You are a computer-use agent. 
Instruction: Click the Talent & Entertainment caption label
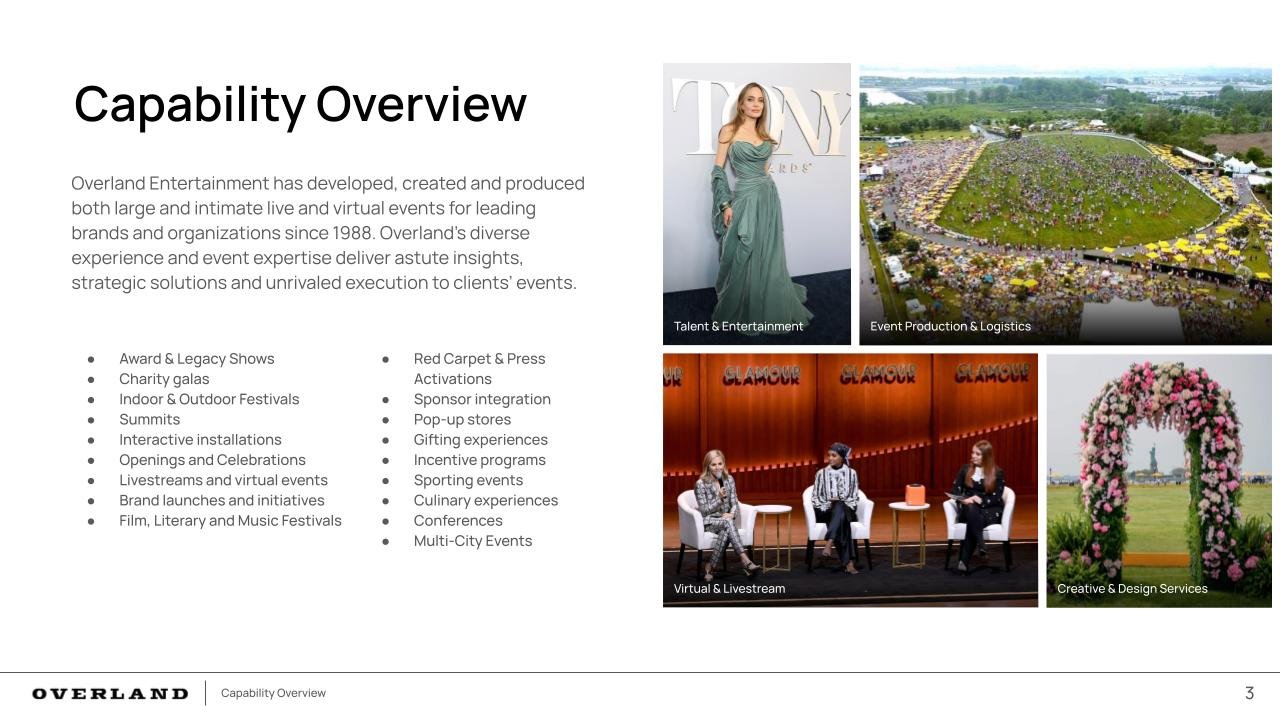738,325
